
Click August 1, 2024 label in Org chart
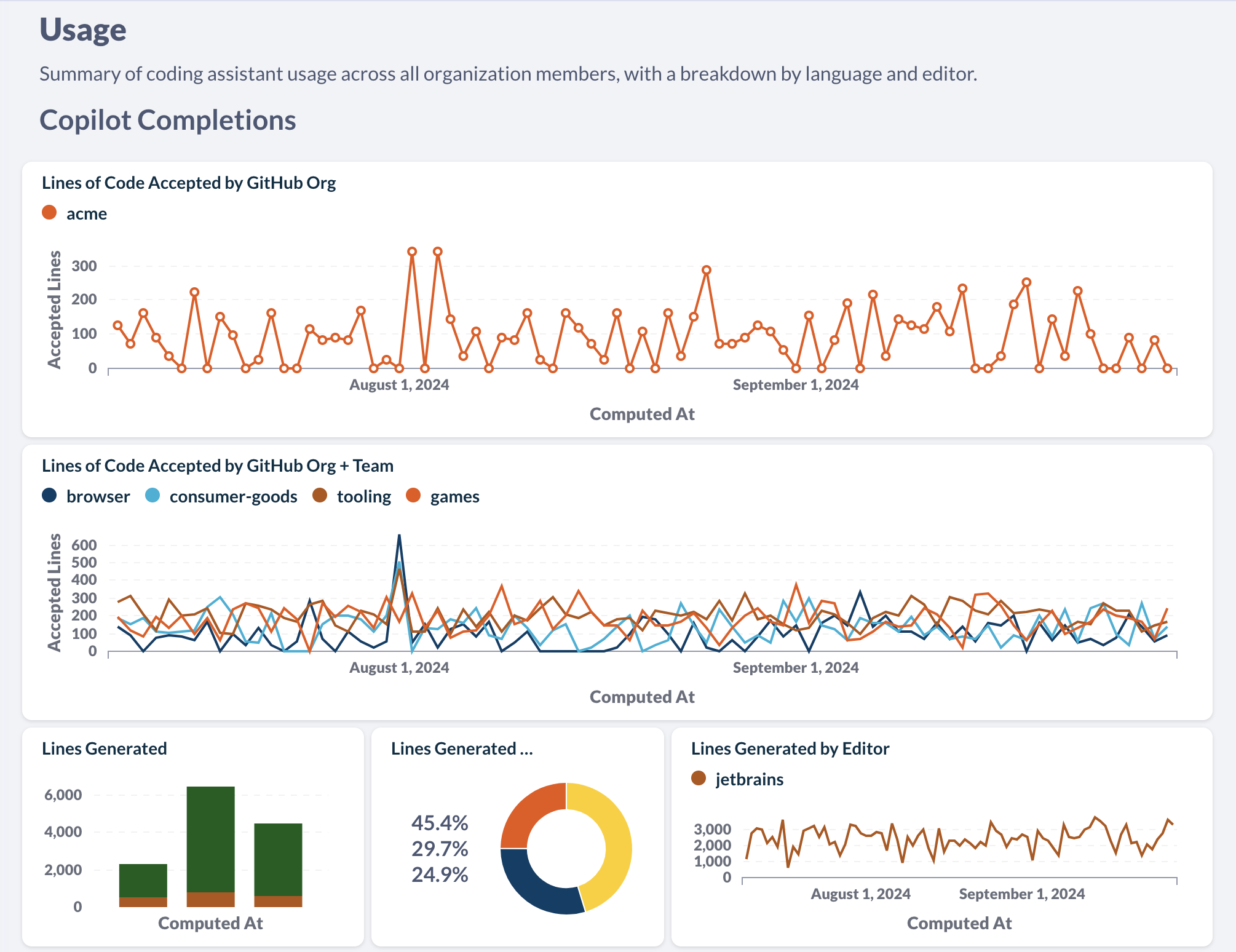pos(399,385)
